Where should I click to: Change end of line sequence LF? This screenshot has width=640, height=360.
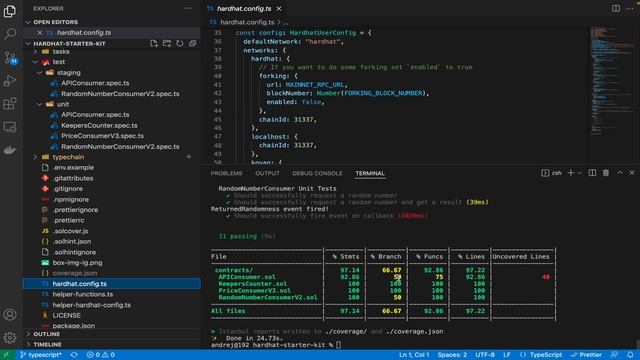point(507,355)
